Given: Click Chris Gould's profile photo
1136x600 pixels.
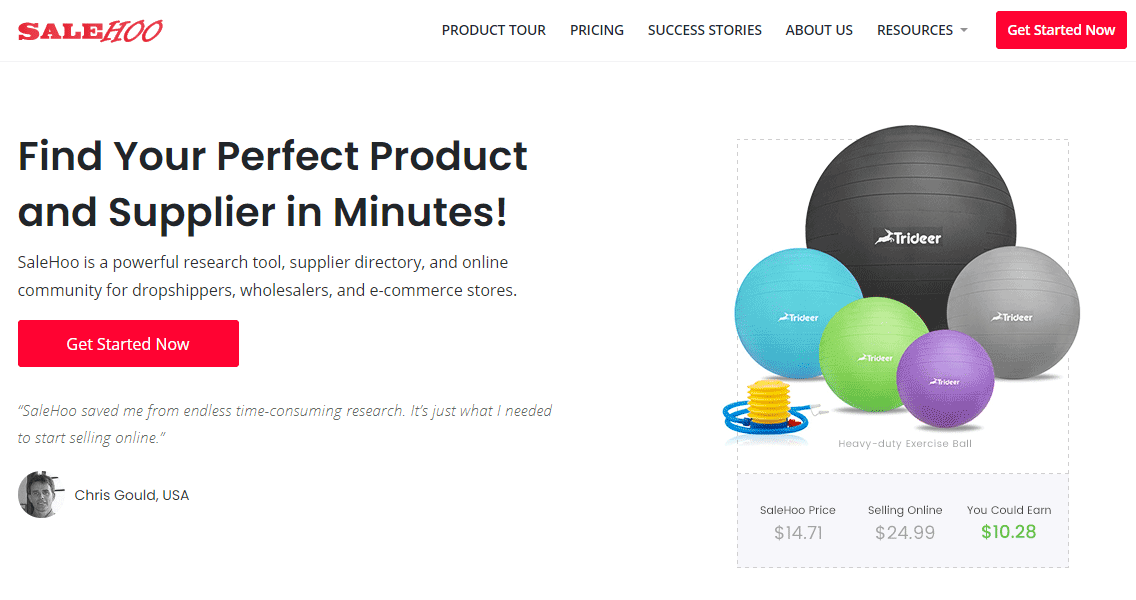Looking at the screenshot, I should coord(41,494).
